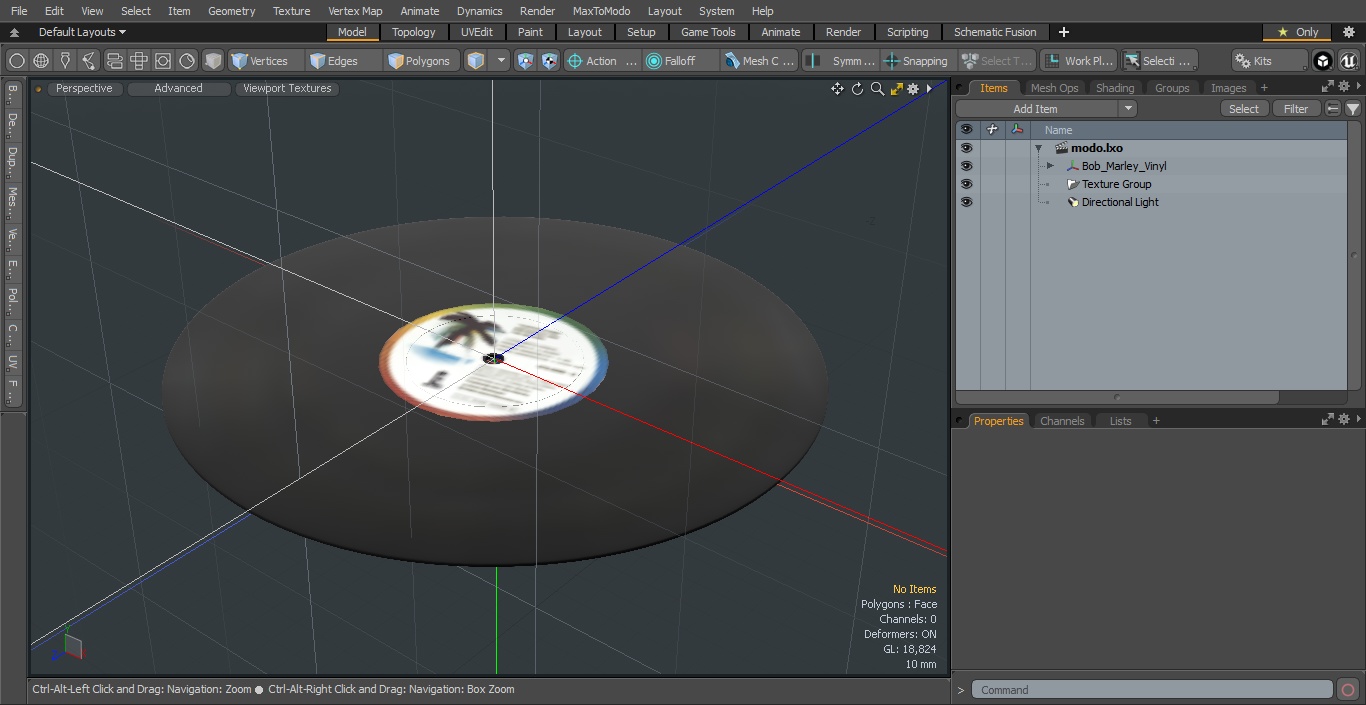The image size is (1366, 705).
Task: Click the Viewport Textures button
Action: (x=287, y=88)
